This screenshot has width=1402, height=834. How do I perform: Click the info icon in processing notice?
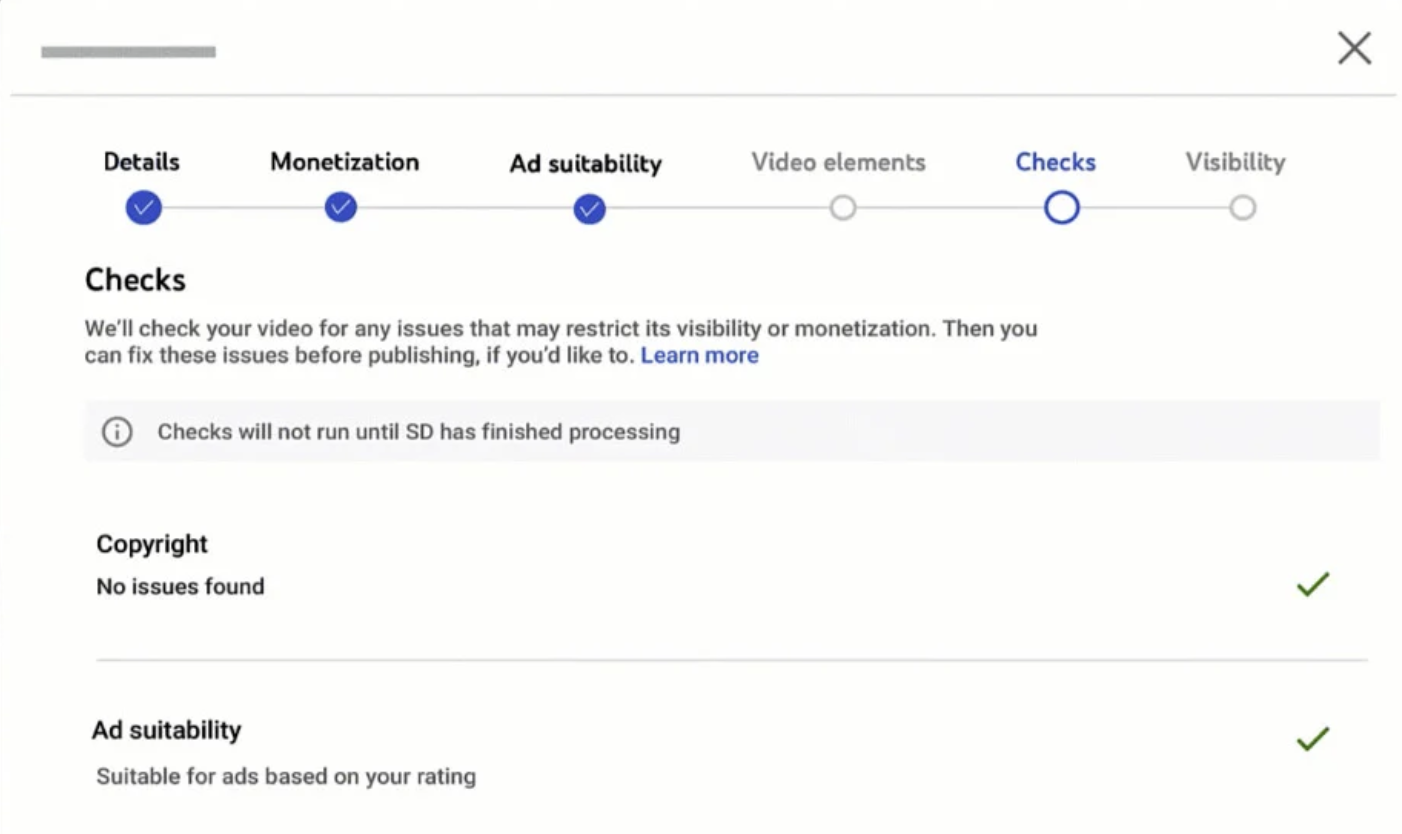(117, 432)
